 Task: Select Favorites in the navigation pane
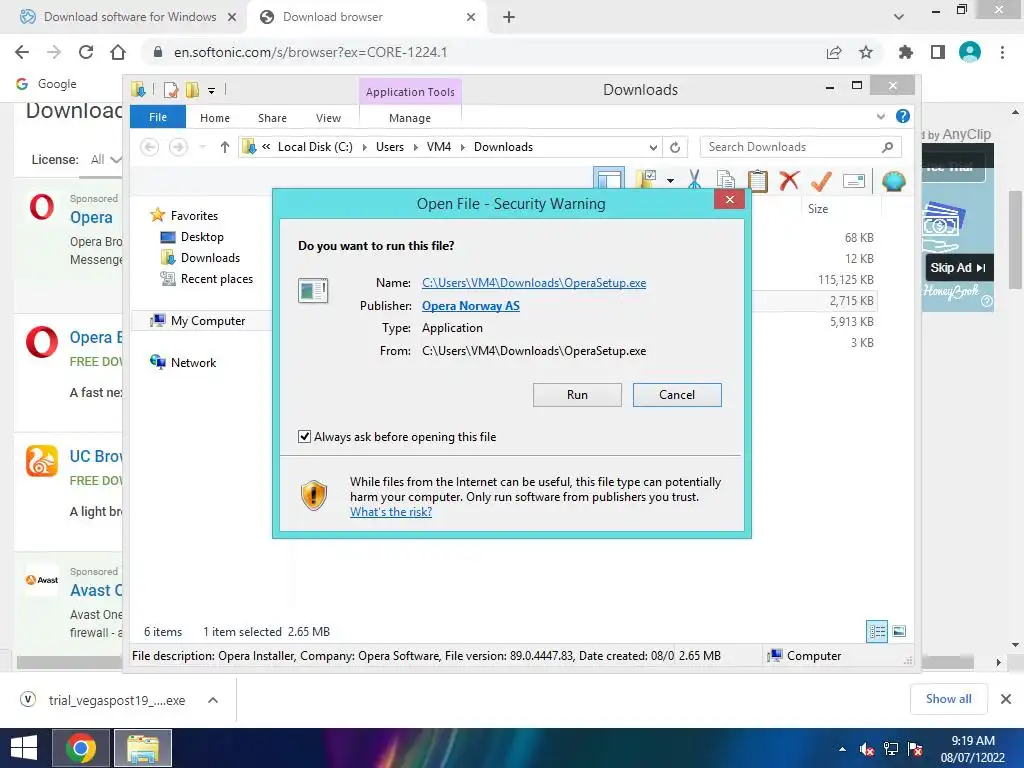tap(194, 216)
